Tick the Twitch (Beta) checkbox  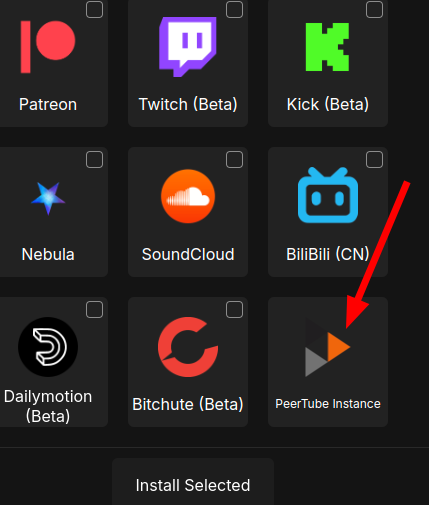click(234, 10)
